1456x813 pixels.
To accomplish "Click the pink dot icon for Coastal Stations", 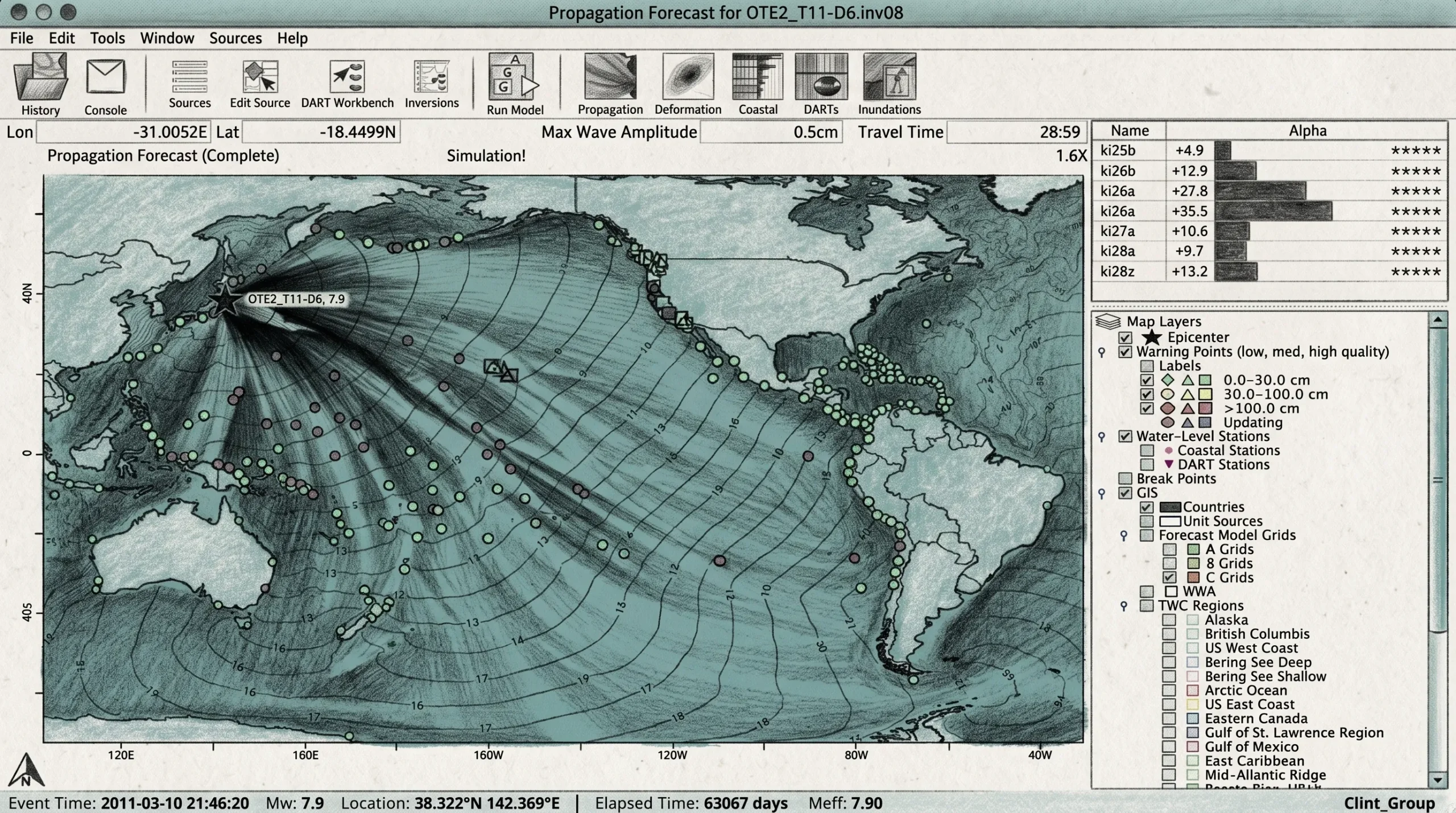I will click(x=1169, y=451).
